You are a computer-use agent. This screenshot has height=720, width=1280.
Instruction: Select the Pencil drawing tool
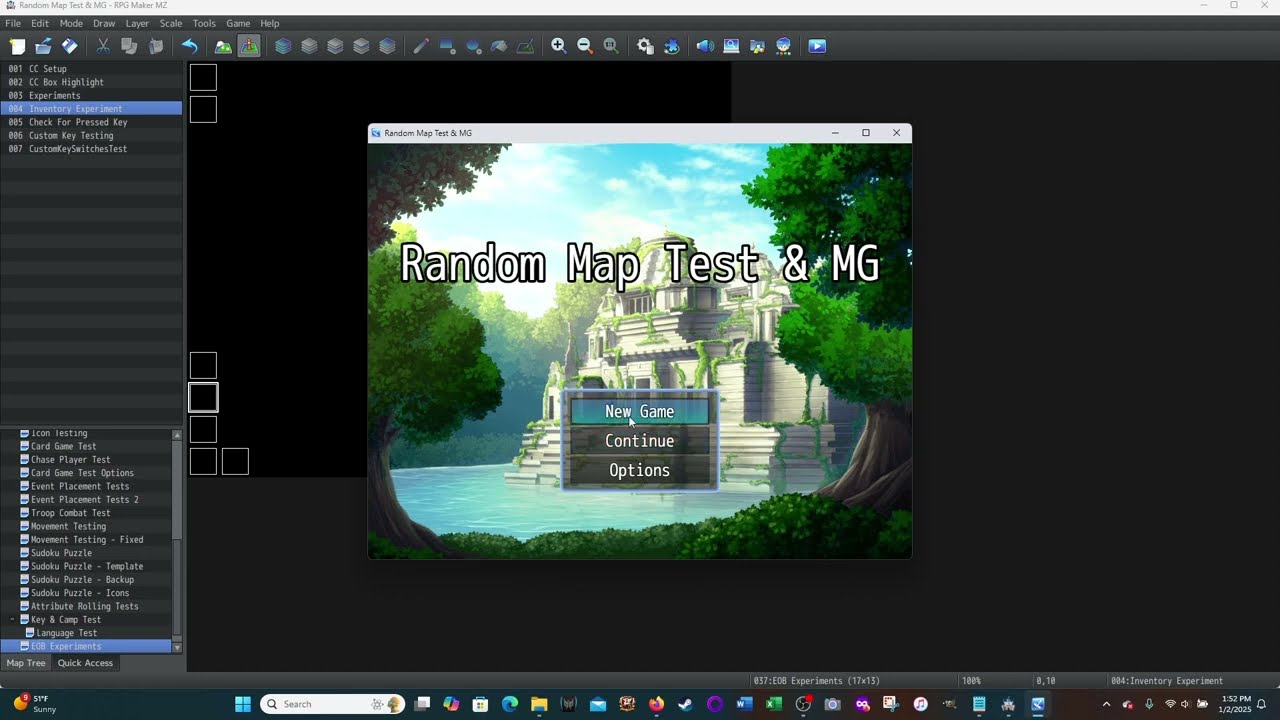421,46
